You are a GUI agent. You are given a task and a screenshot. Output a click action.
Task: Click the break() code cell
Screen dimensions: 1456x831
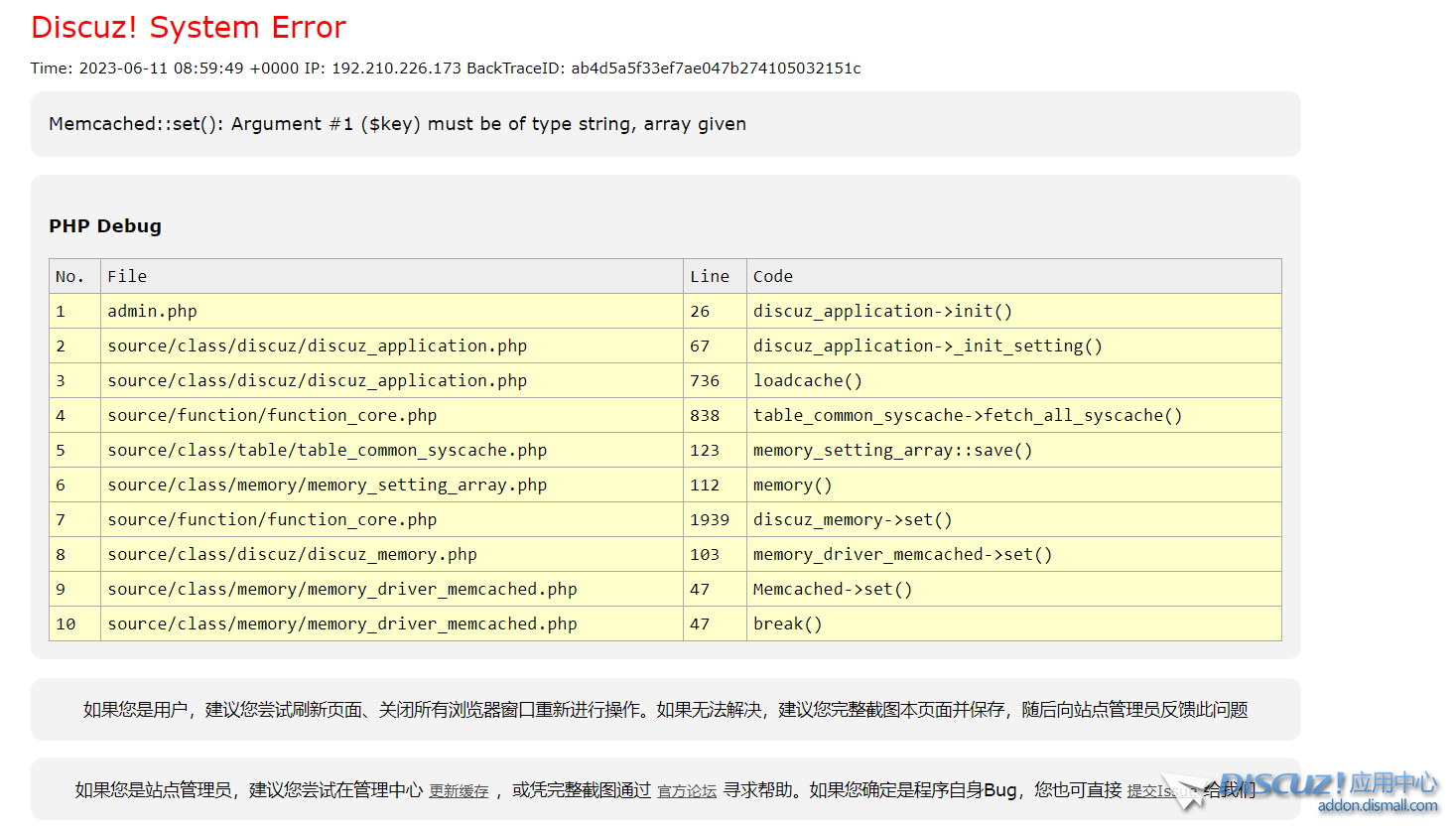click(787, 624)
